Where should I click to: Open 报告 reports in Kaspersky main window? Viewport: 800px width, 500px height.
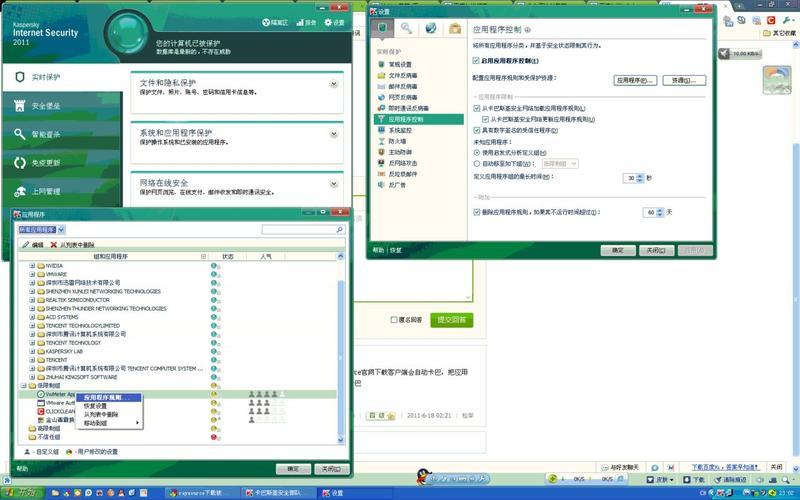coord(306,22)
